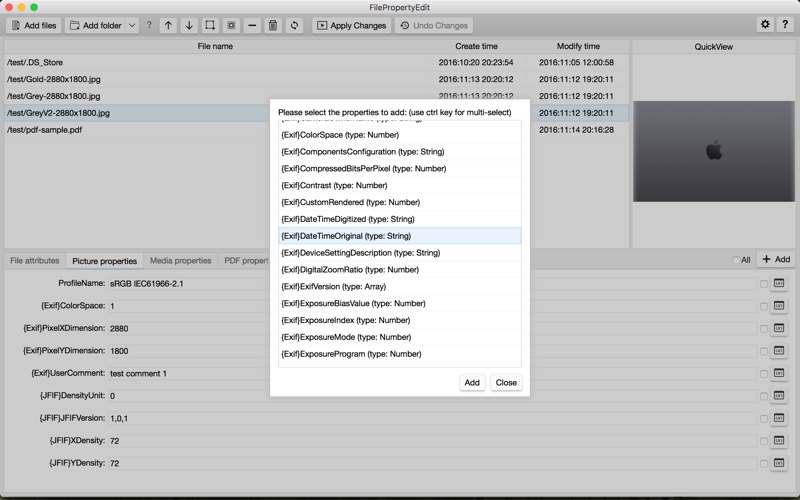Screen dimensions: 800x500
Task: Check the box for the {JFIF}YDensity row
Action: [x=764, y=464]
